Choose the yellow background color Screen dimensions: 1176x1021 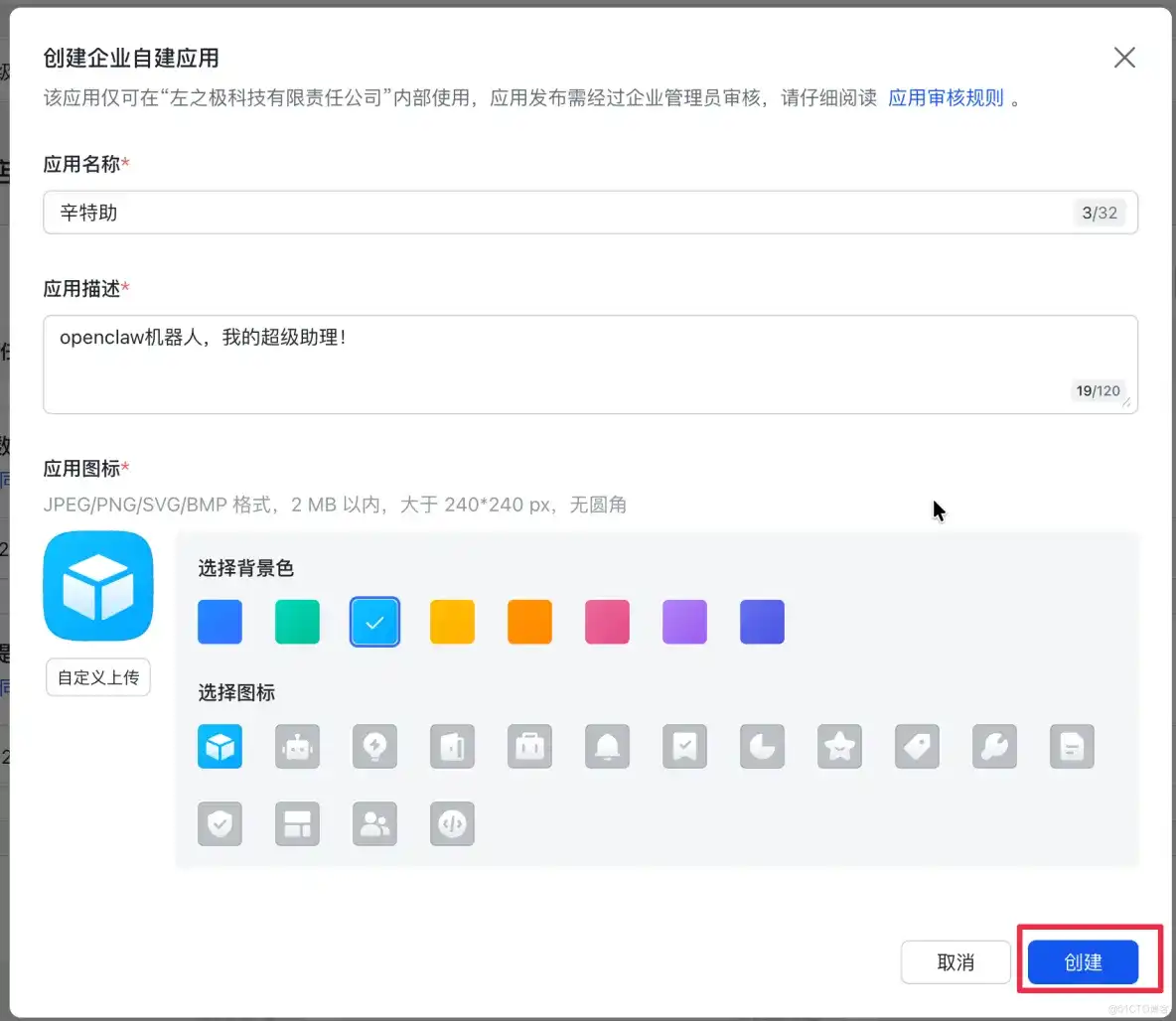tap(452, 622)
